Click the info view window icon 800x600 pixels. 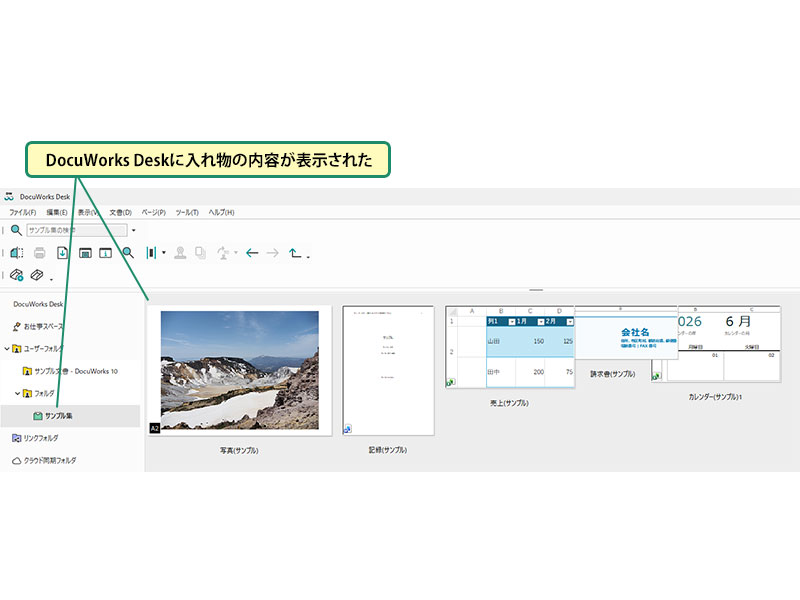coord(106,253)
